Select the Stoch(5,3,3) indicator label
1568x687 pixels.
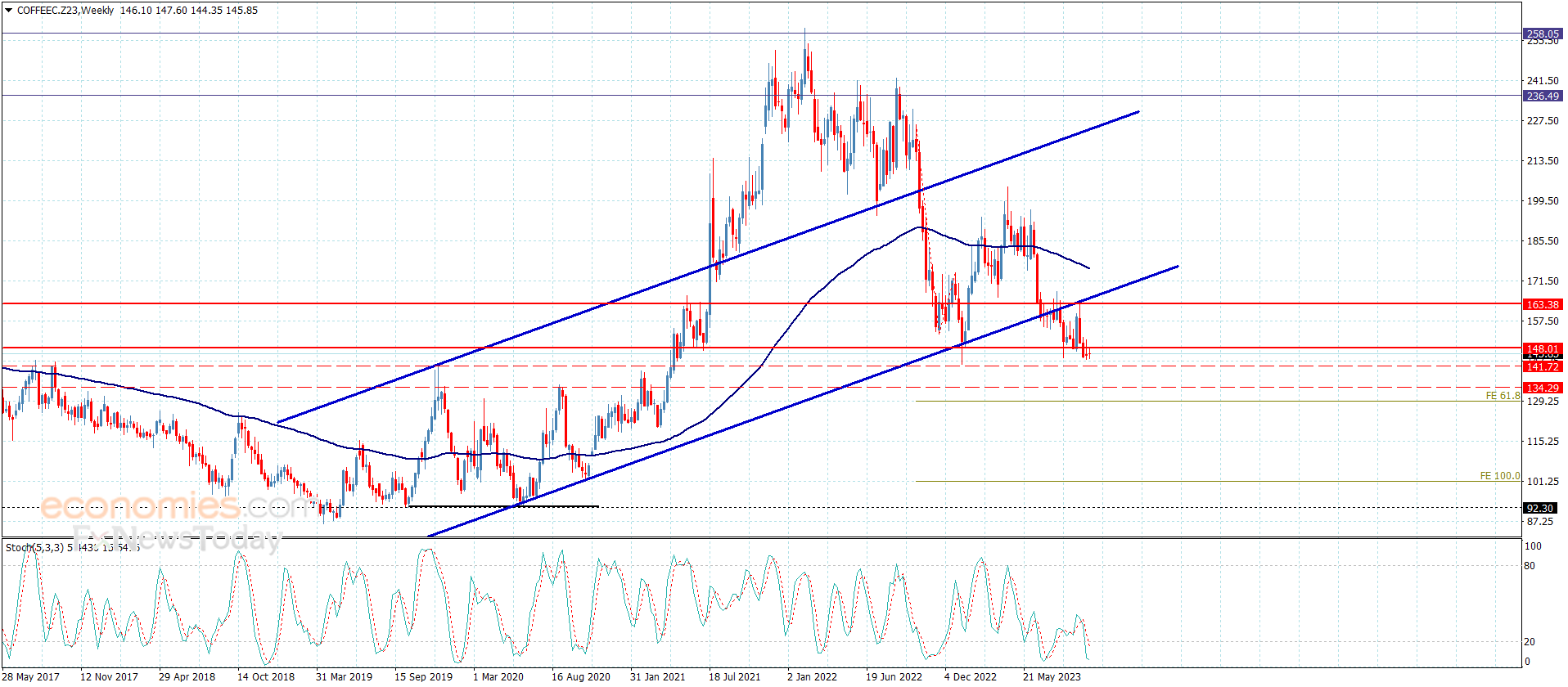click(36, 547)
